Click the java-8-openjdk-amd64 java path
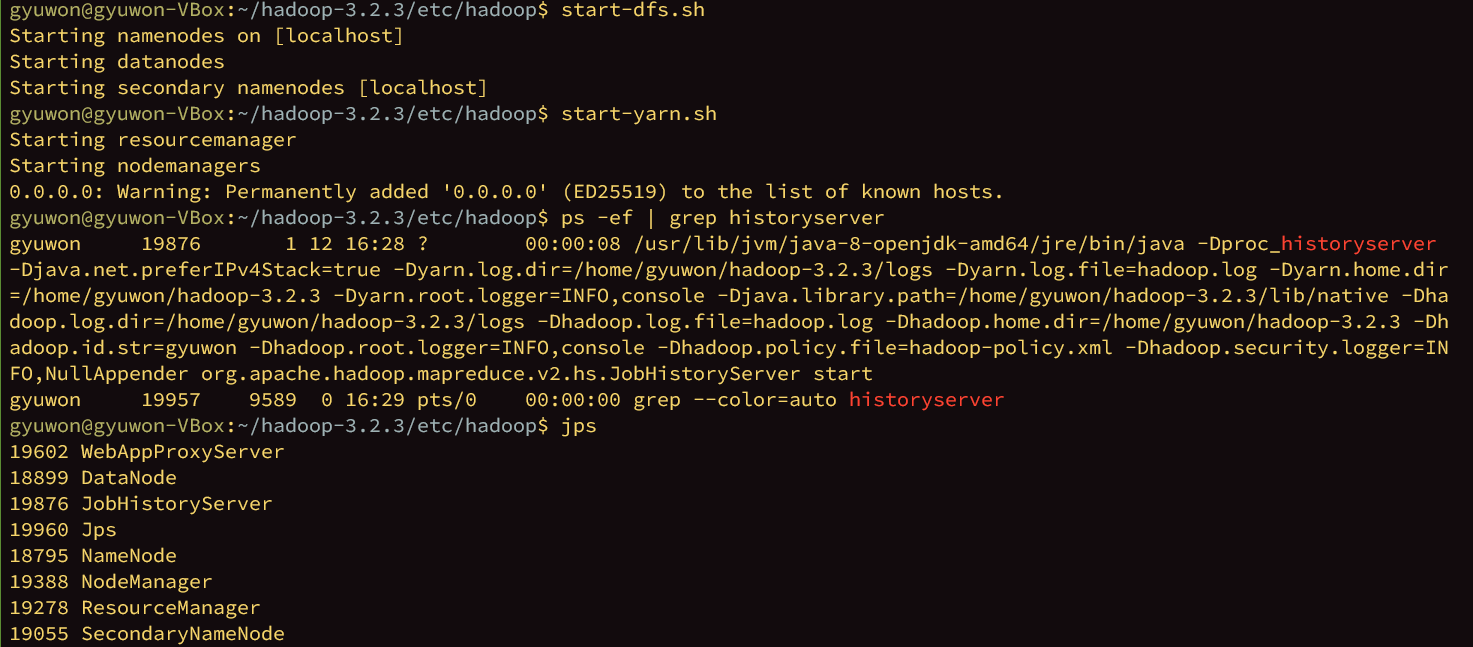This screenshot has width=1473, height=647. pos(909,244)
